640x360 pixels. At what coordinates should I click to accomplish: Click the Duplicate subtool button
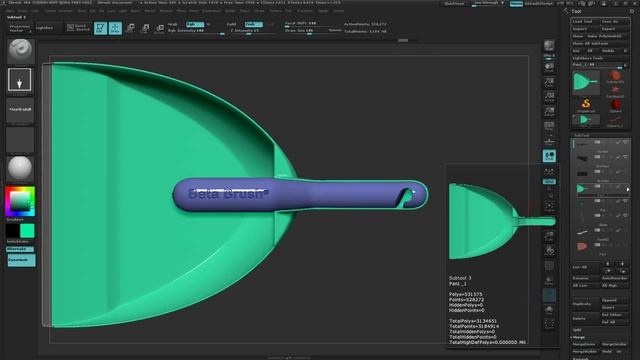tap(586, 304)
